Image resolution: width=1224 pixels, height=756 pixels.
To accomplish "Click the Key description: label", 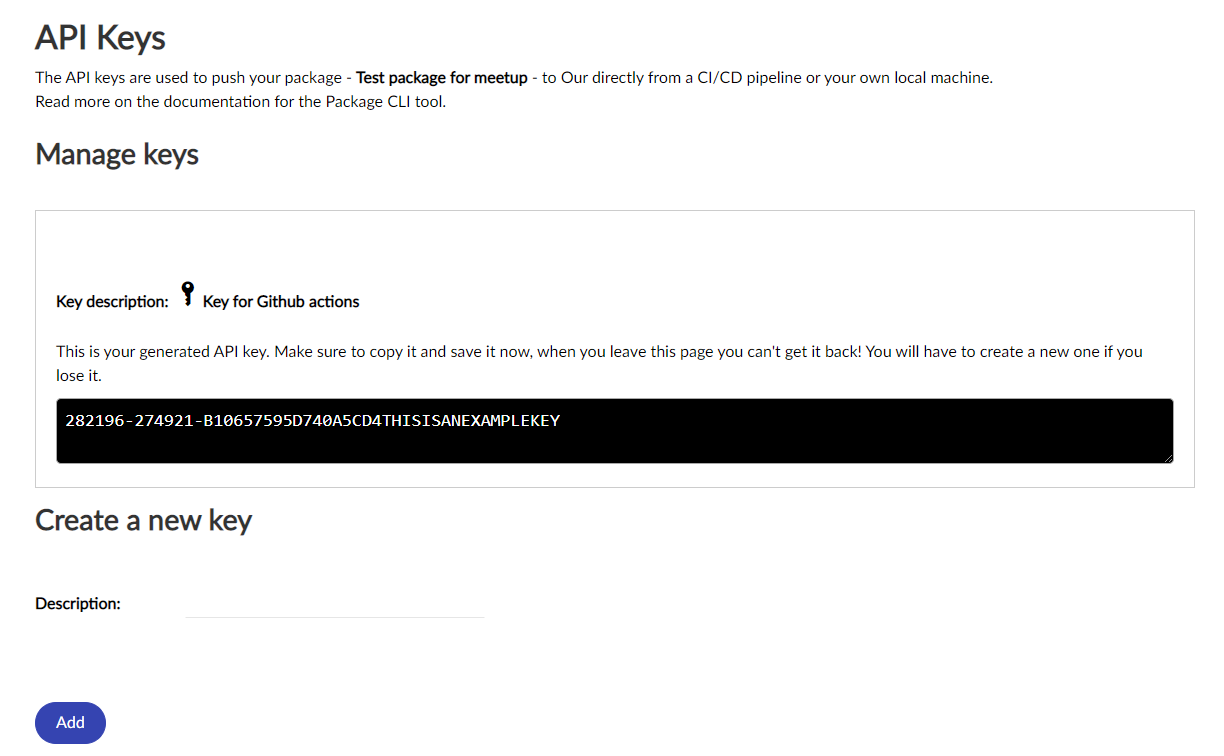I will (x=113, y=301).
